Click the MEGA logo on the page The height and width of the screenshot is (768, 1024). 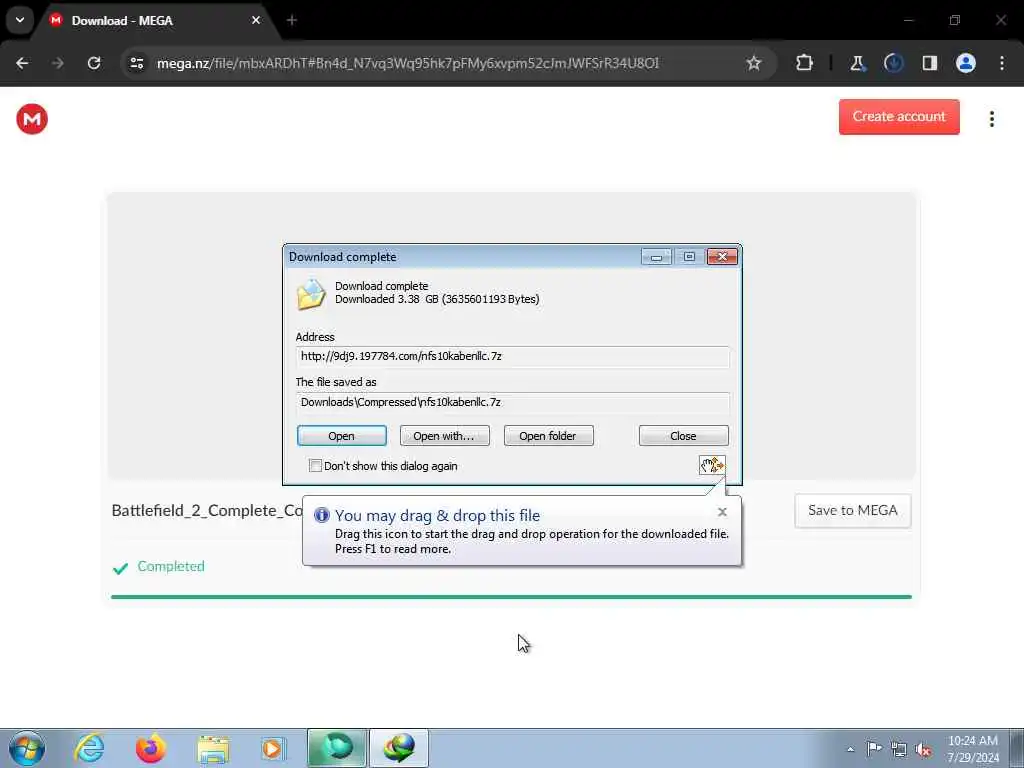coord(32,119)
